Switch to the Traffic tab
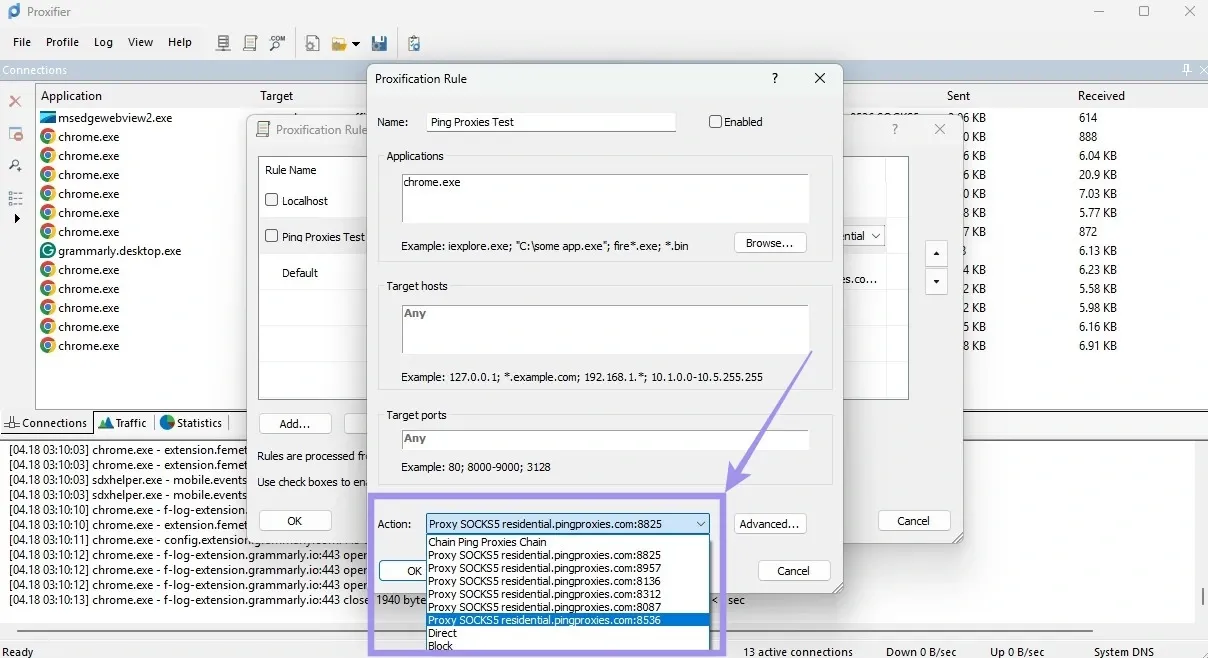Screen dimensions: 1208x658 [123, 423]
